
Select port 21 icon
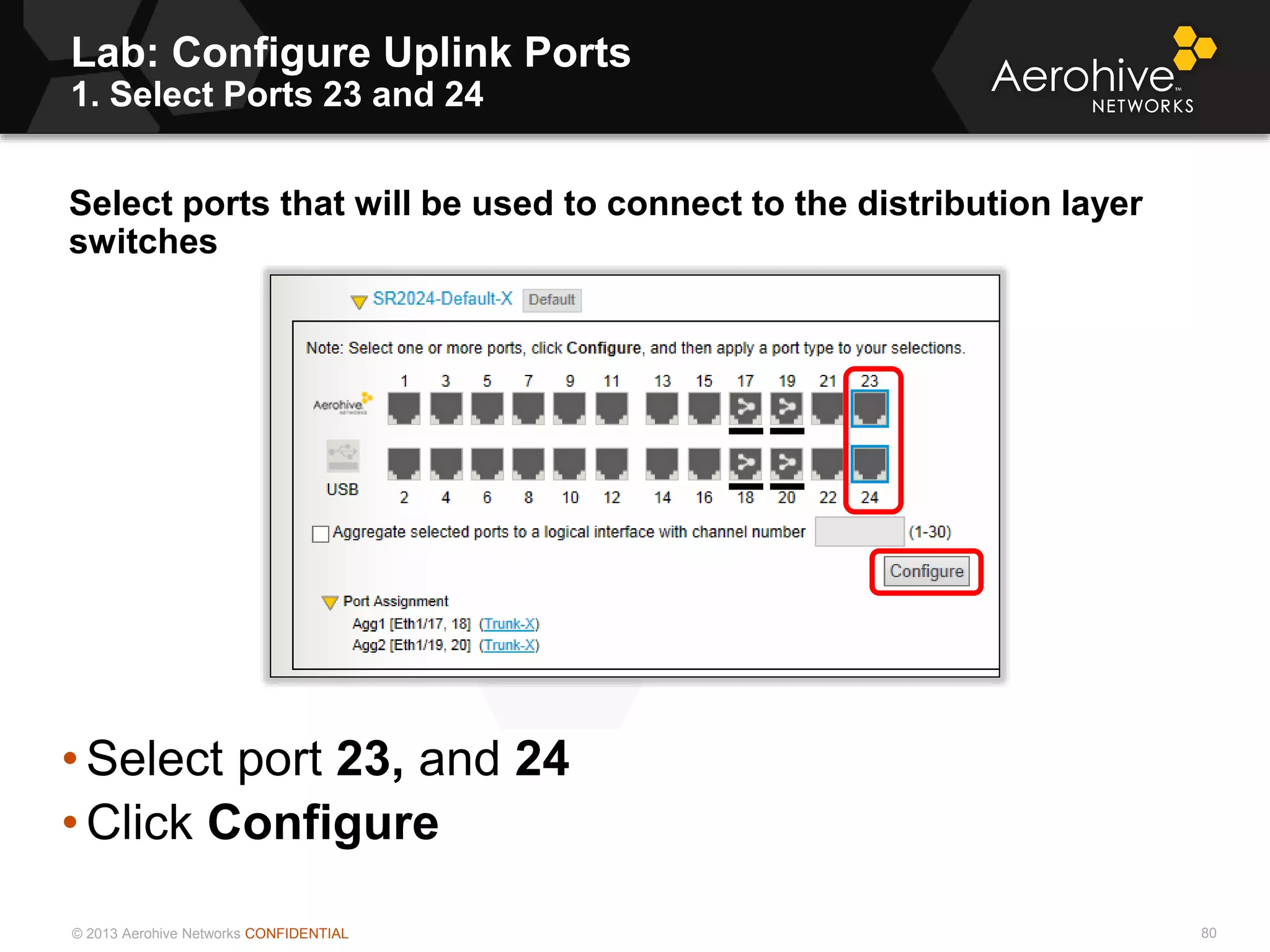point(828,408)
